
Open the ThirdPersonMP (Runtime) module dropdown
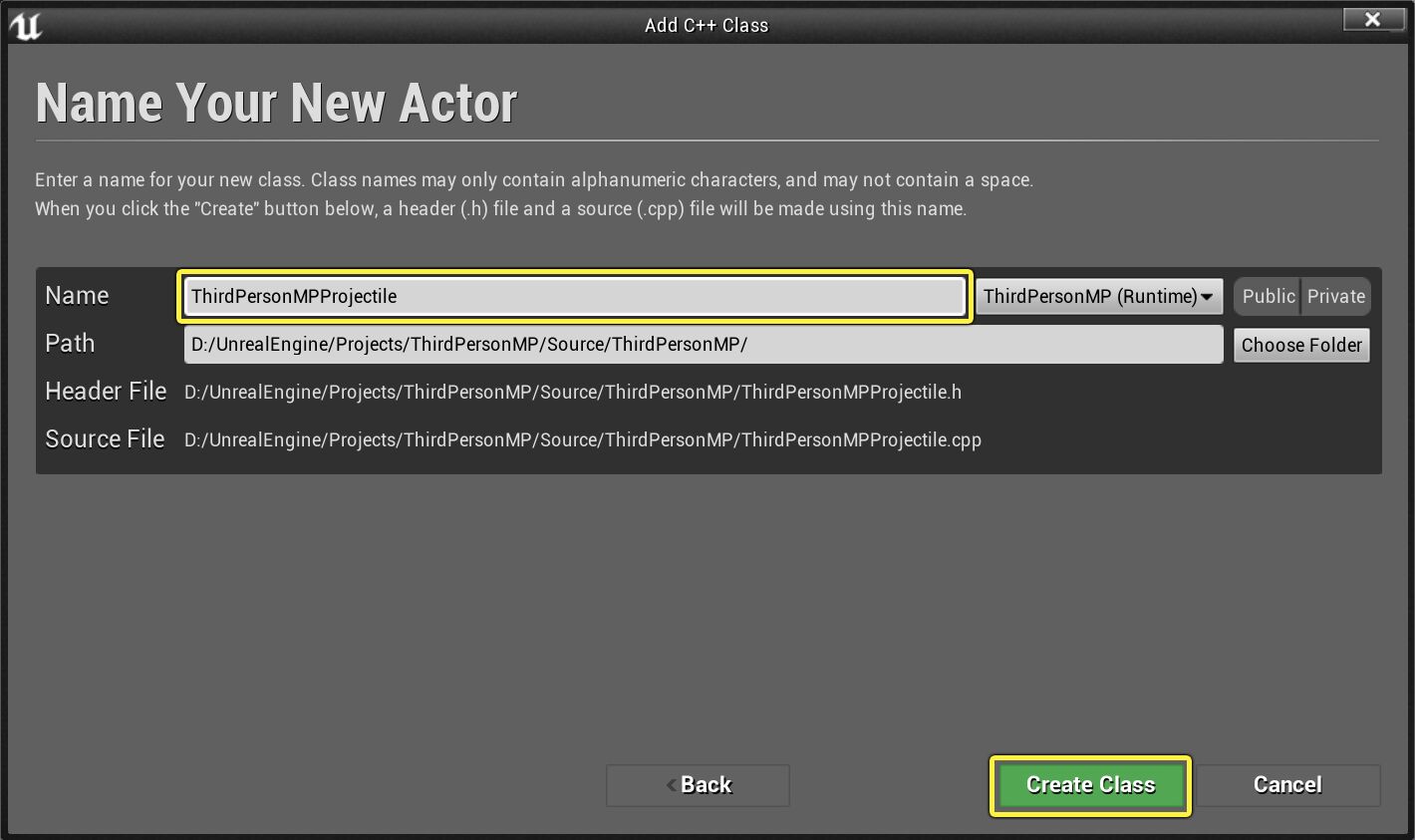click(1098, 296)
